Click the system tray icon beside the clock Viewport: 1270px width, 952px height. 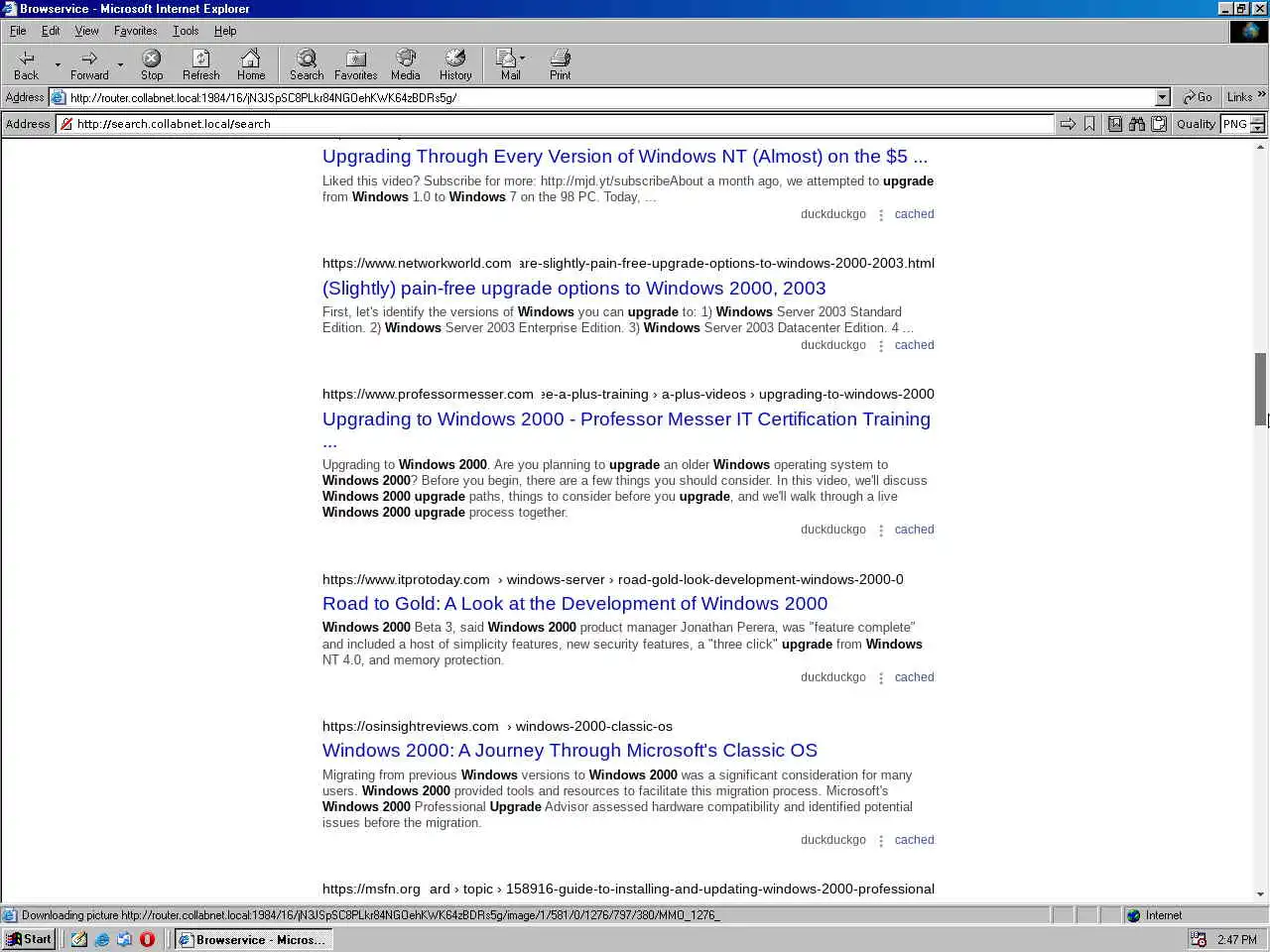click(1199, 939)
